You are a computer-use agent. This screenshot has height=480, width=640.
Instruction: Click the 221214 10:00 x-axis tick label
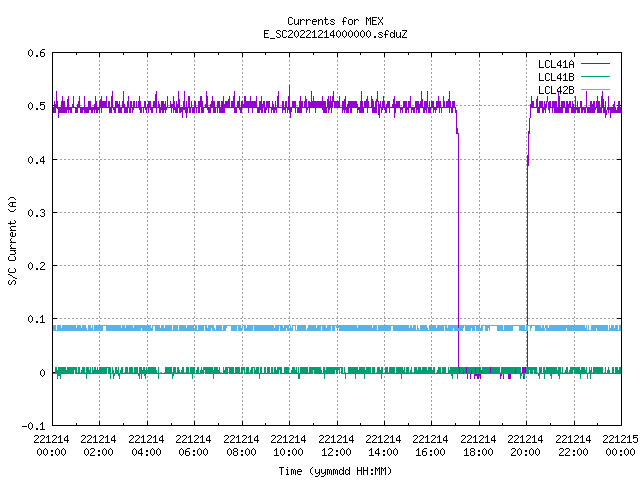coord(288,446)
